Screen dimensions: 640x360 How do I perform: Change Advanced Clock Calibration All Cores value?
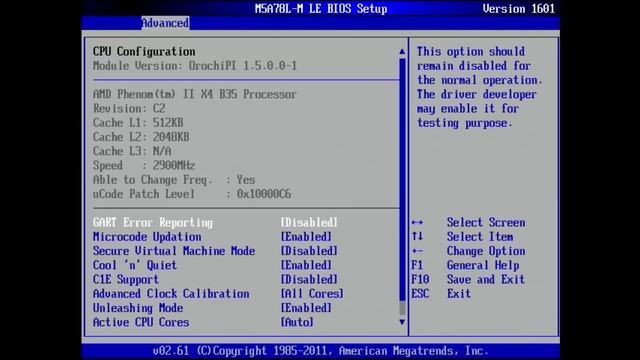pos(312,294)
